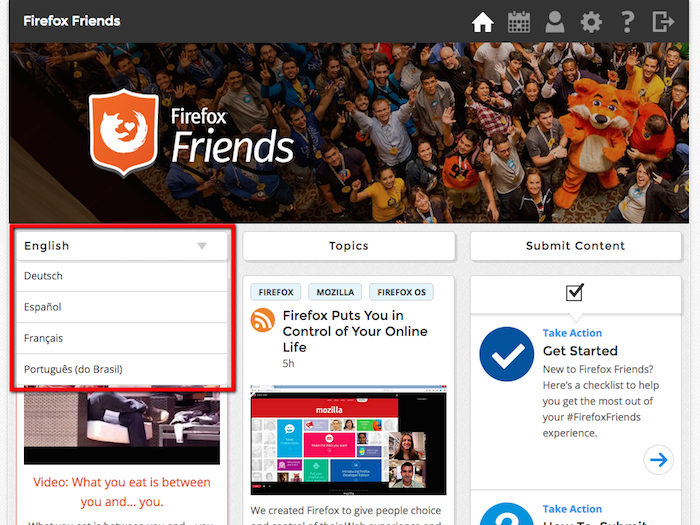
Task: Click the blue arrow on Get Started
Action: tap(658, 459)
